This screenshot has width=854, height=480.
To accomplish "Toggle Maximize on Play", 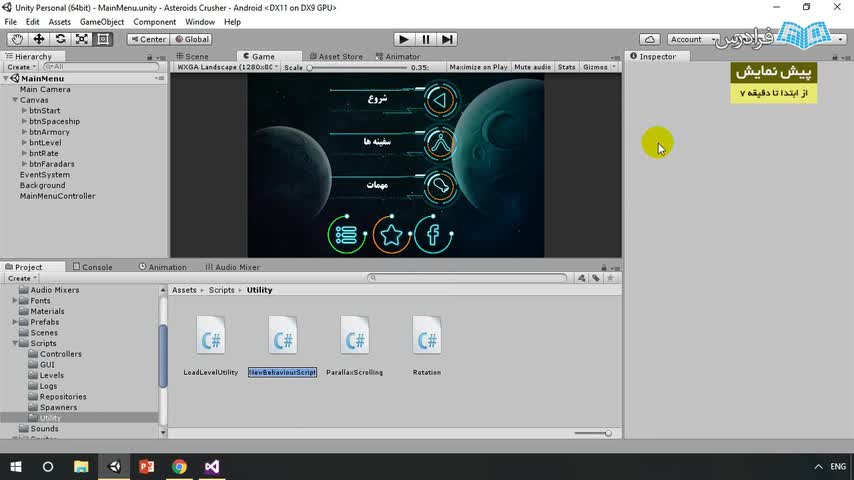I will click(x=478, y=67).
